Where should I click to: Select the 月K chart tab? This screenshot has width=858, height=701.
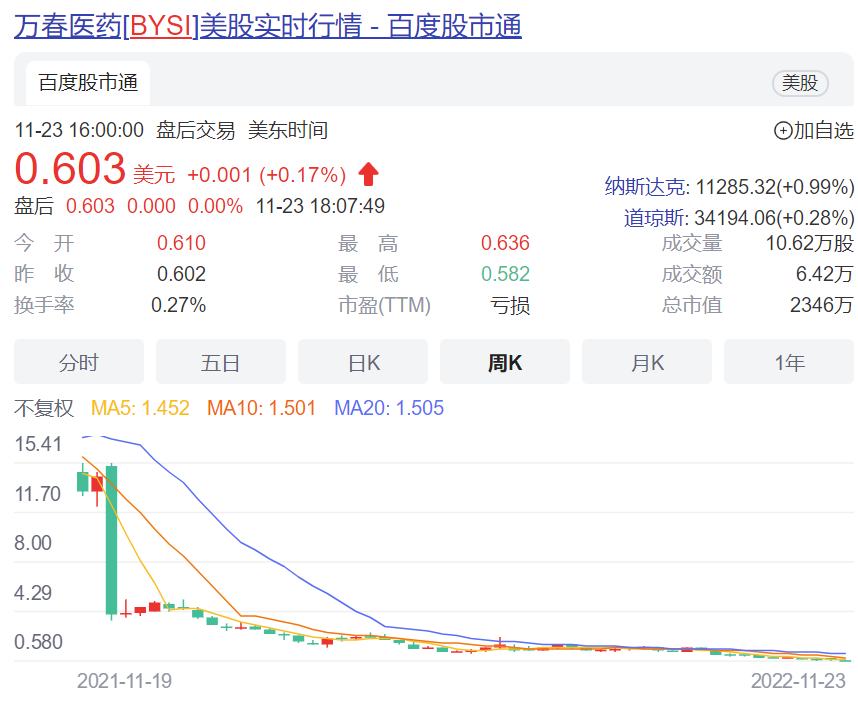coord(647,362)
